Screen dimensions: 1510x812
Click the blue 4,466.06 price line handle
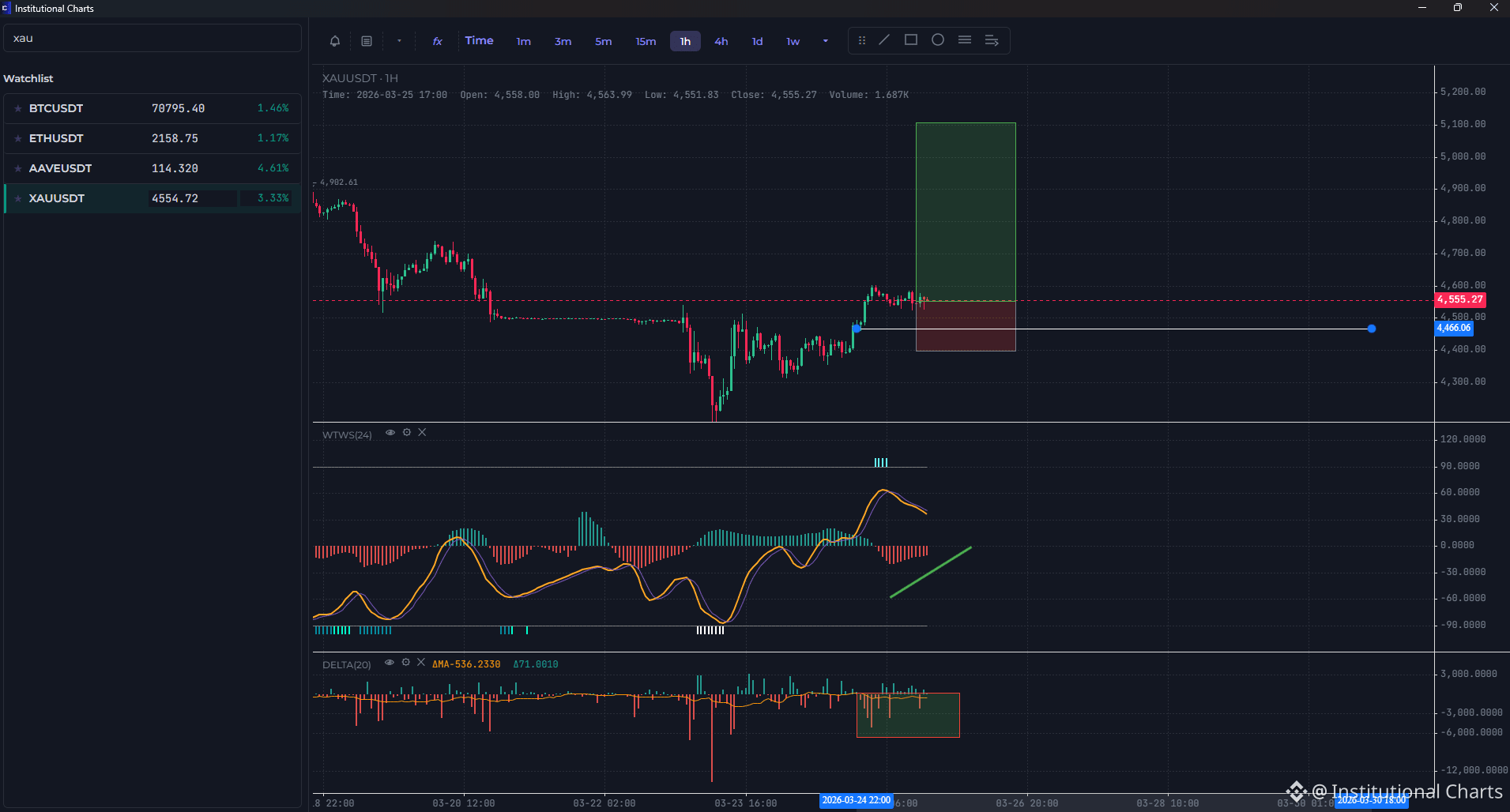(x=1372, y=329)
